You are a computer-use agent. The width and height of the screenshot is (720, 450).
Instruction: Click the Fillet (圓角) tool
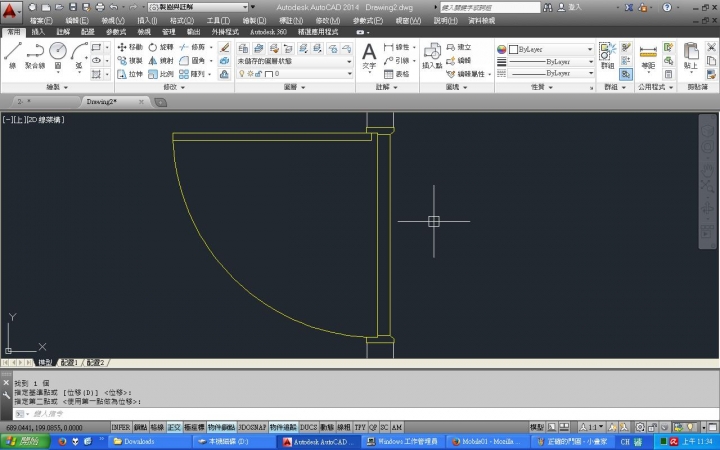(x=192, y=61)
